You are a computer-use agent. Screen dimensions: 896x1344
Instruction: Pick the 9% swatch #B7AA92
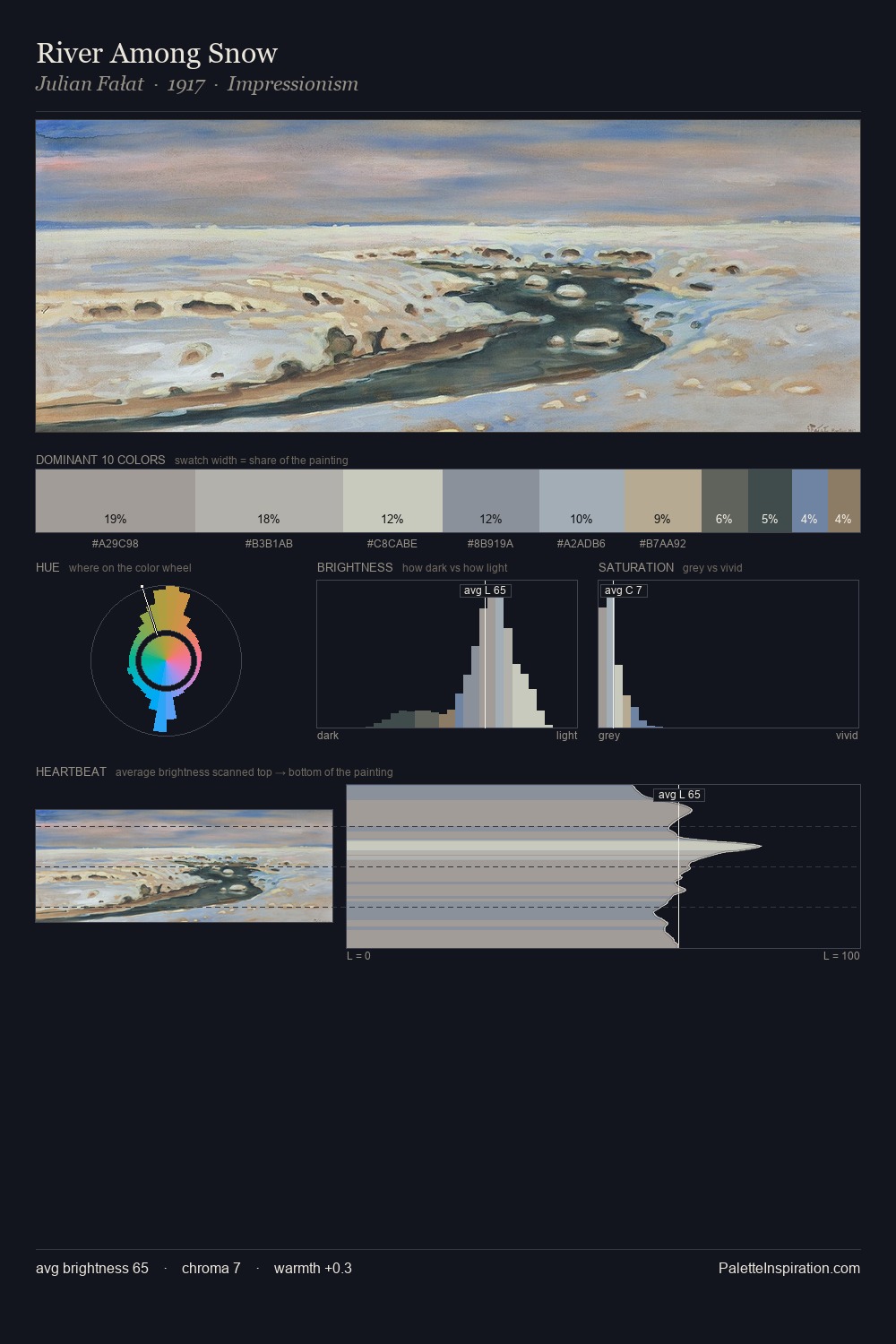[663, 501]
